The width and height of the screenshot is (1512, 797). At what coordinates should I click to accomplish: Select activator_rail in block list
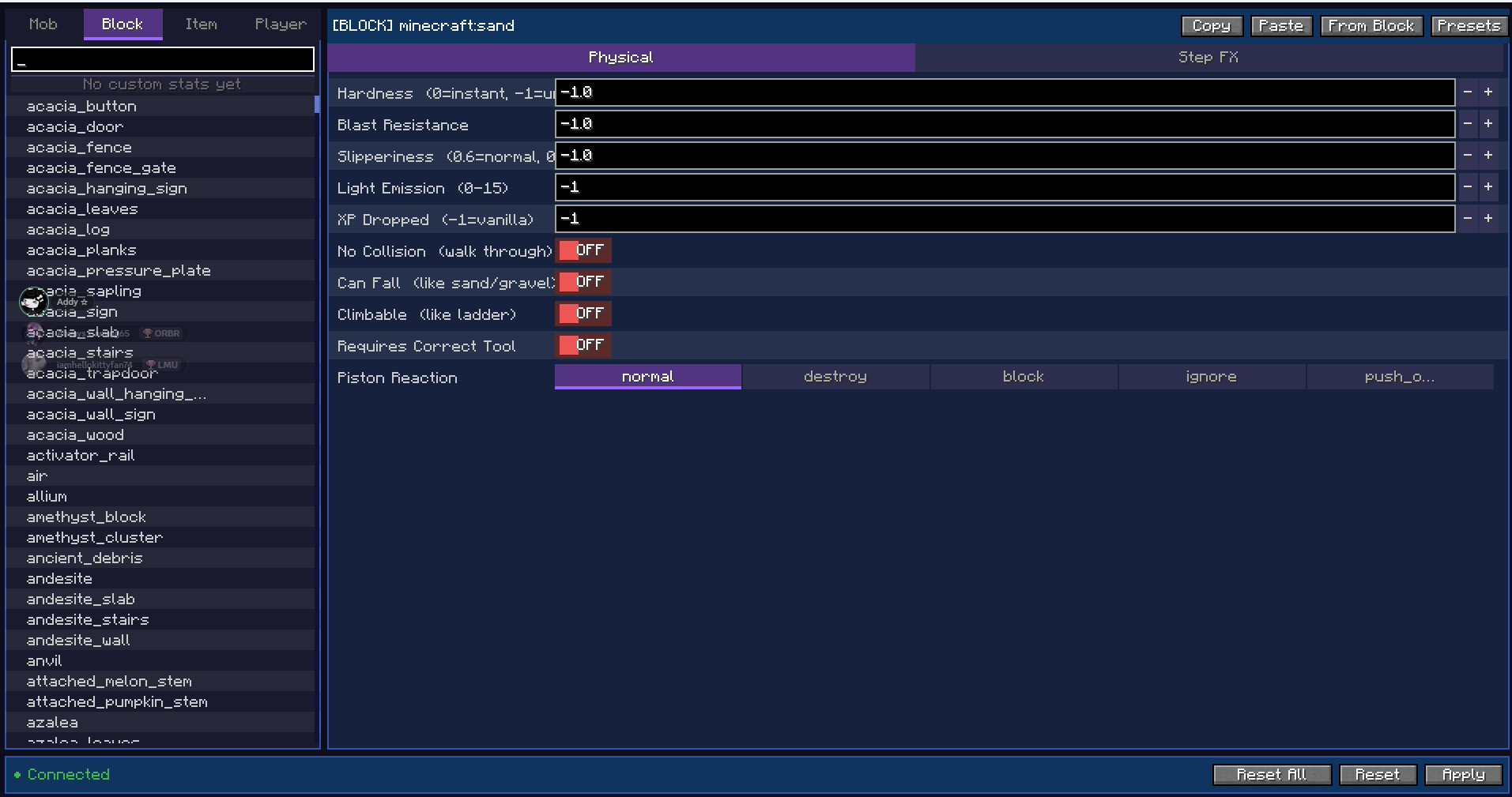[160, 455]
